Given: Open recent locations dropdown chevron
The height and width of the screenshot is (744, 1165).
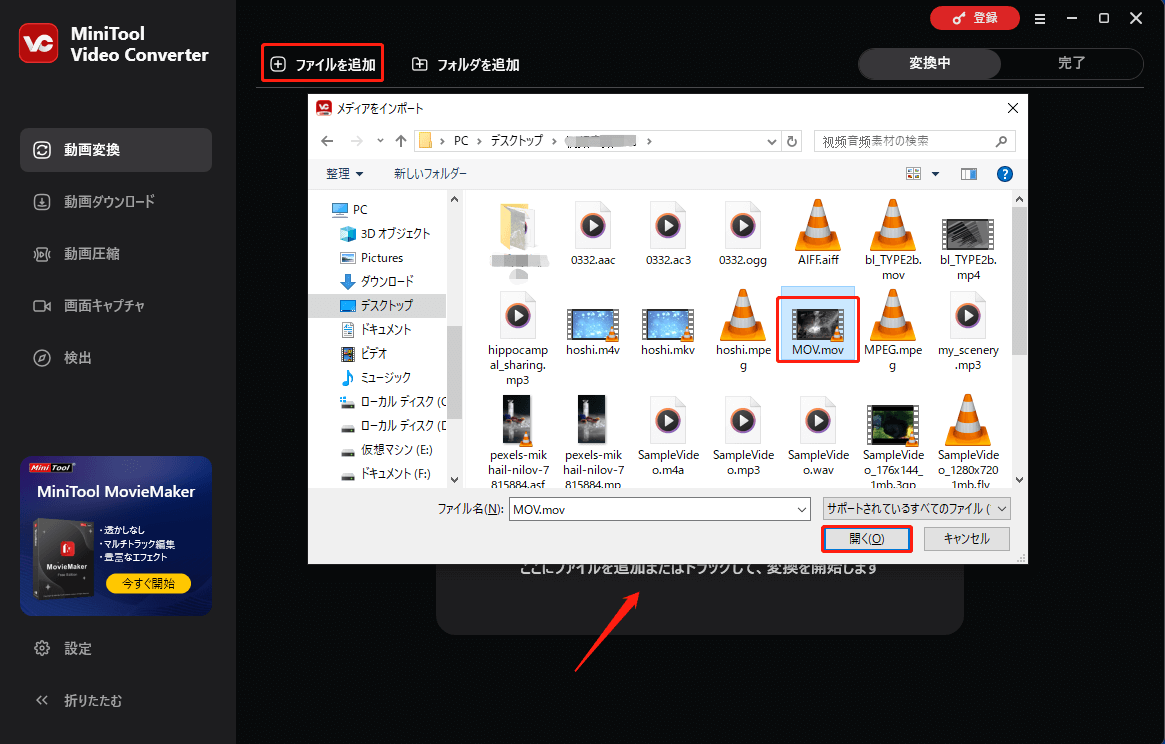Looking at the screenshot, I should [x=380, y=141].
